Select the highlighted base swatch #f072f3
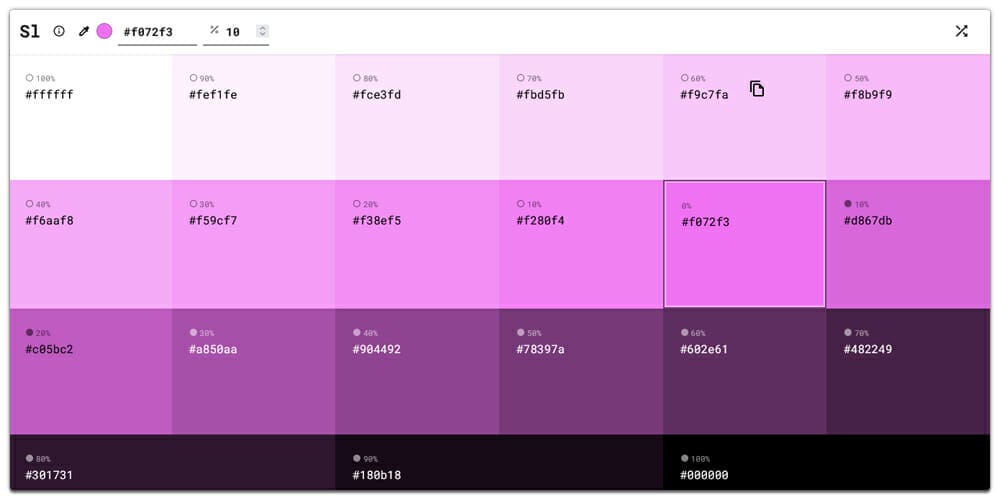1000x500 pixels. pyautogui.click(x=744, y=244)
